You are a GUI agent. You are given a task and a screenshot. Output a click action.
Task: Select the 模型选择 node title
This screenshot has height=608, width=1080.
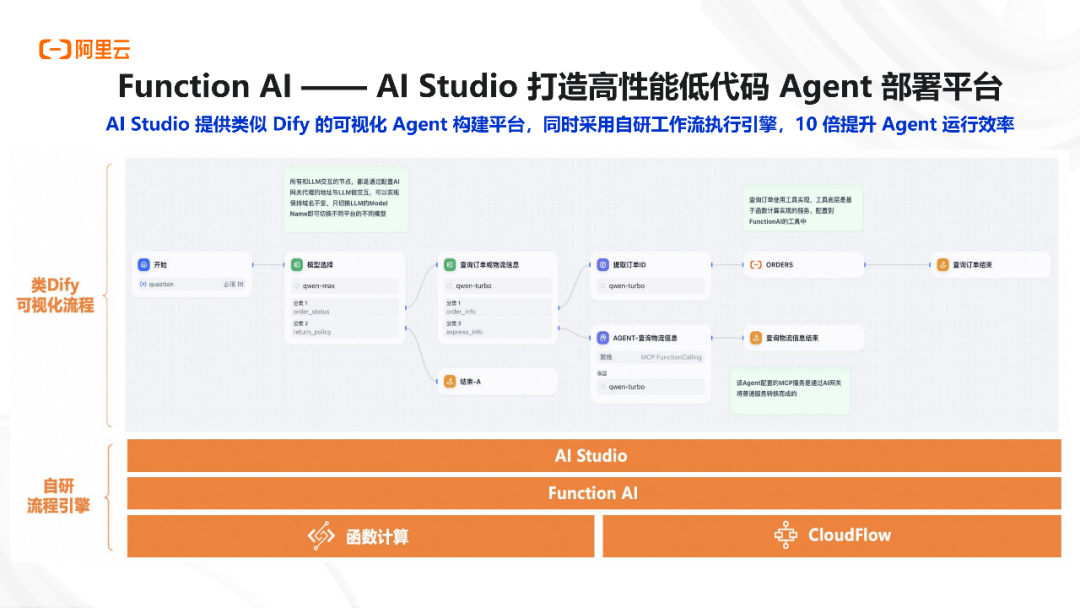(x=320, y=264)
